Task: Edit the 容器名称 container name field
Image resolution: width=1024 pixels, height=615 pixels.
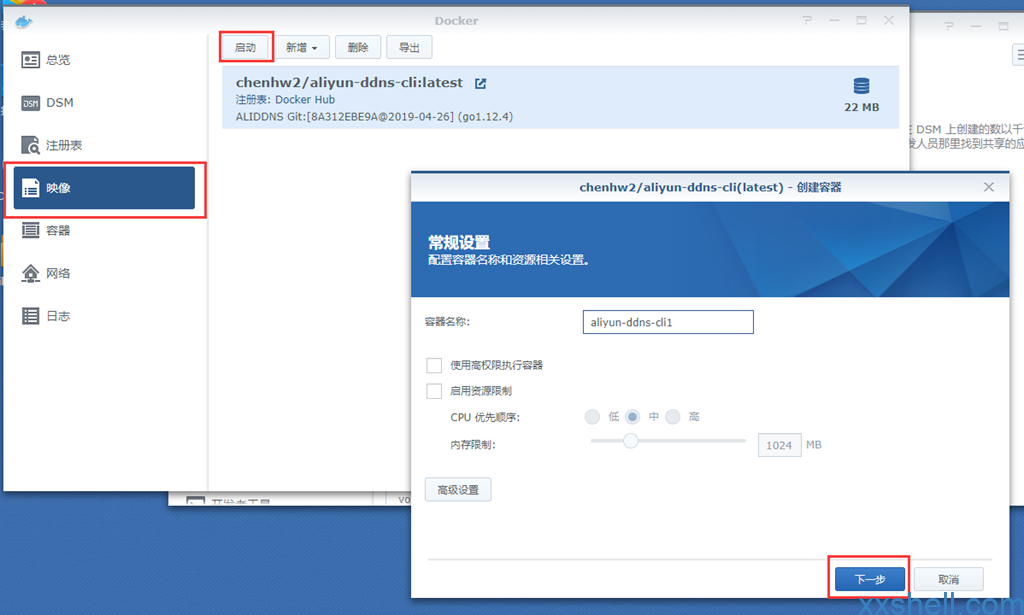Action: coord(668,322)
